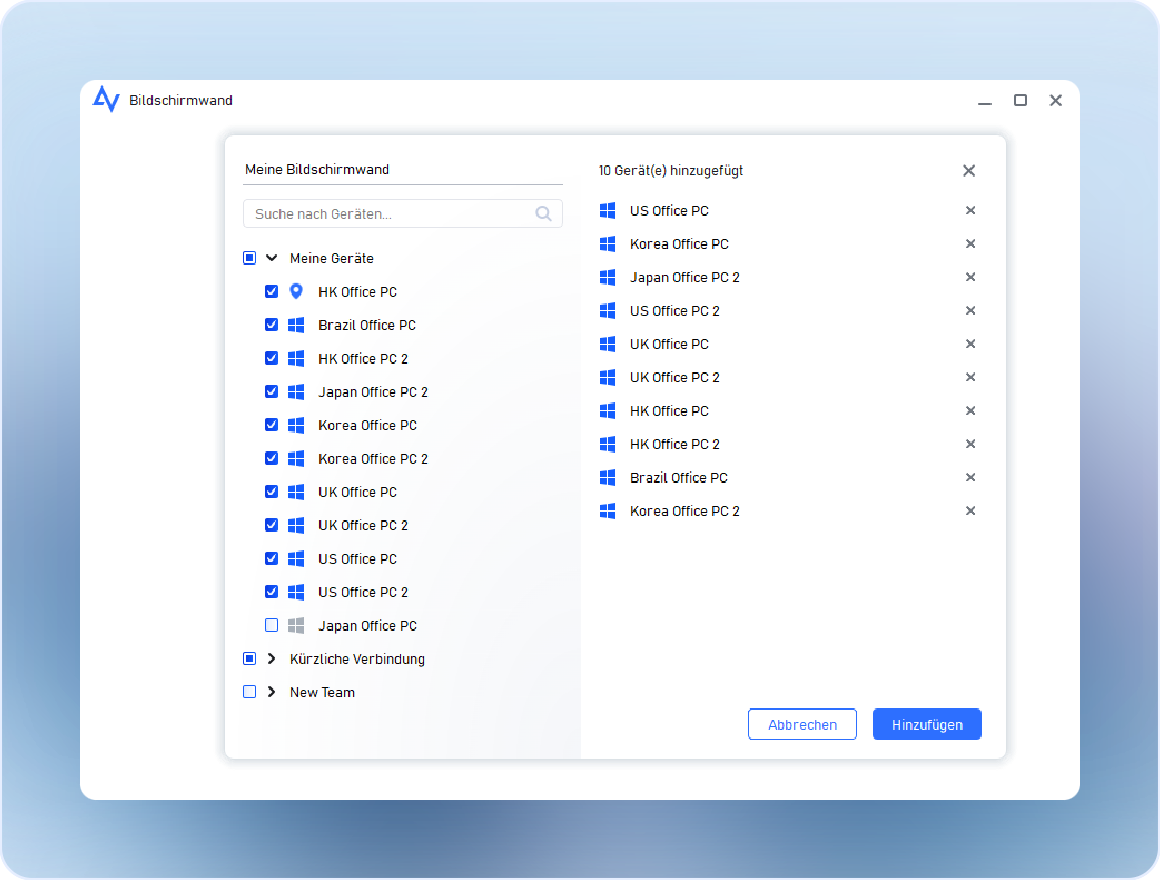Close the device selection dialog
Image resolution: width=1160 pixels, height=880 pixels.
pyautogui.click(x=968, y=171)
